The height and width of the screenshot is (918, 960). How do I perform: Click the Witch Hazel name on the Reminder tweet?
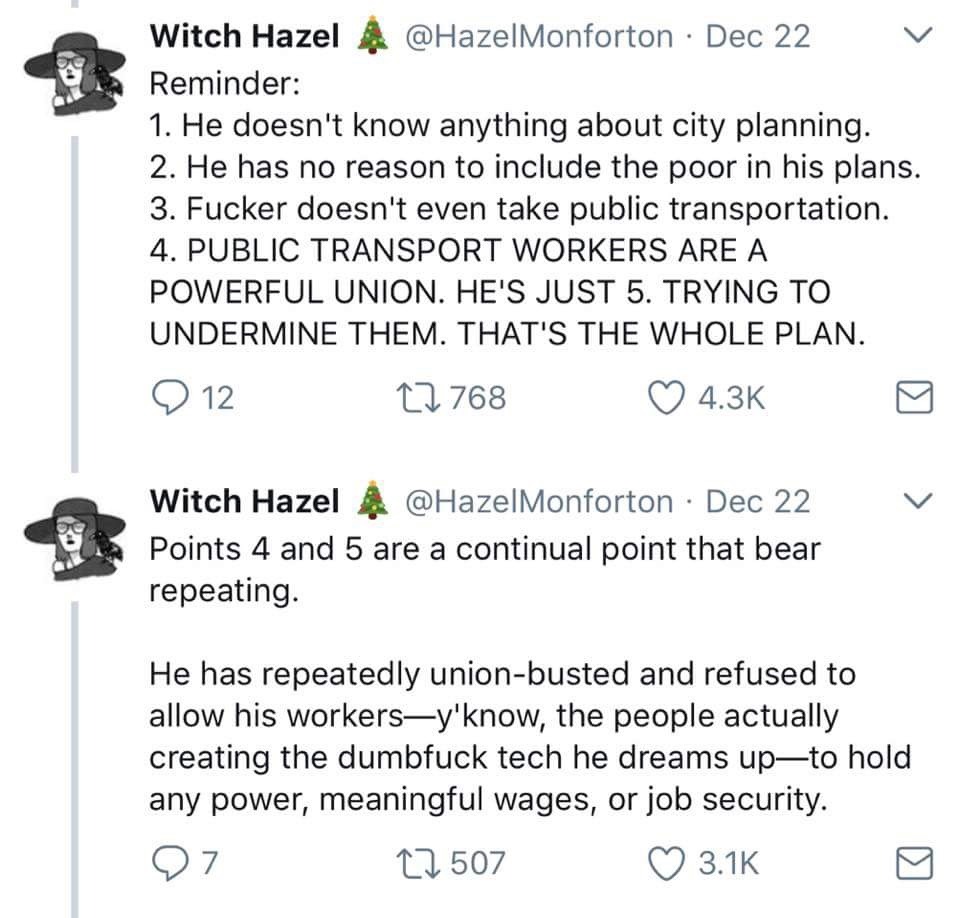[244, 37]
